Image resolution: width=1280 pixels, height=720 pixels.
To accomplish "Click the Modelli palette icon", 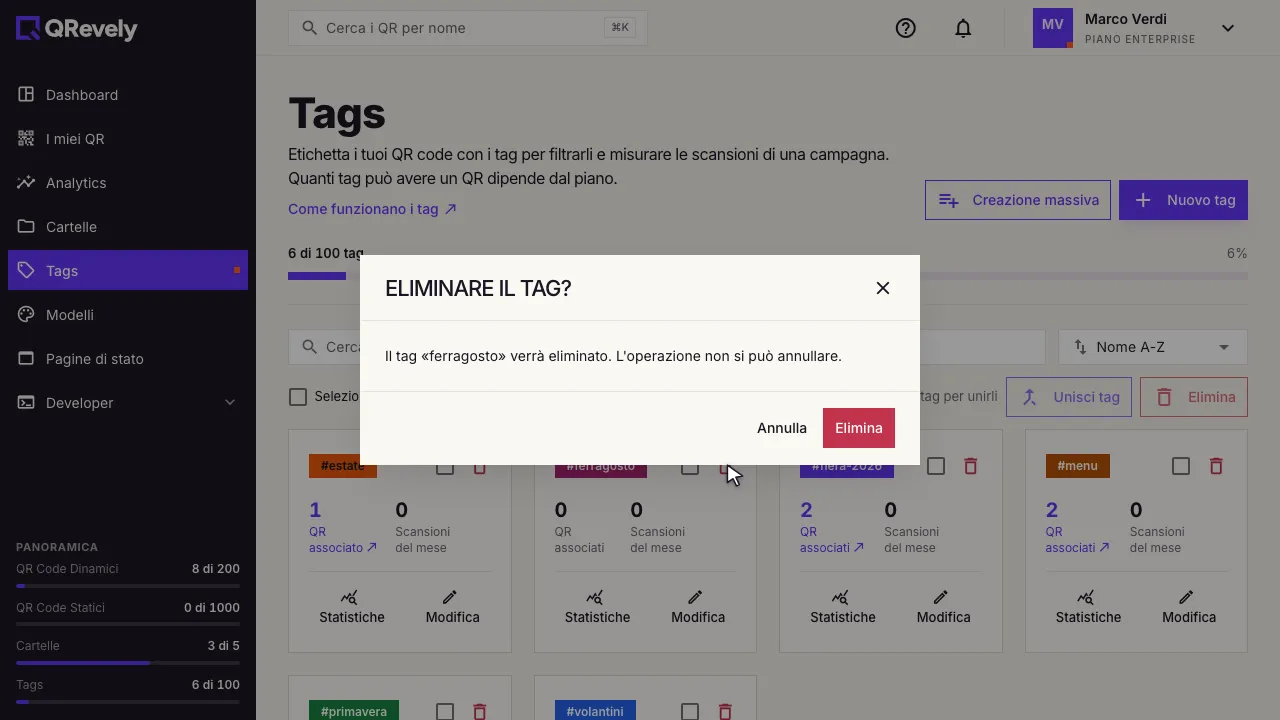I will [26, 315].
